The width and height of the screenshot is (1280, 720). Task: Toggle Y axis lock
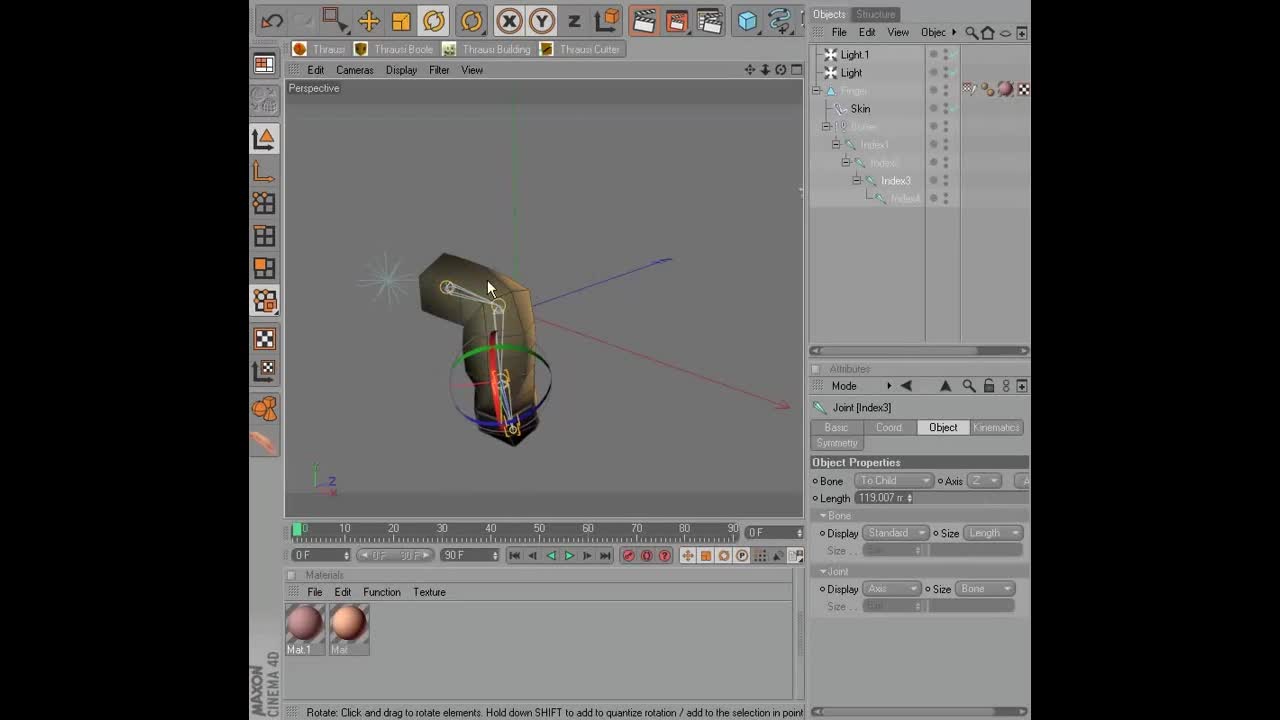coord(541,21)
